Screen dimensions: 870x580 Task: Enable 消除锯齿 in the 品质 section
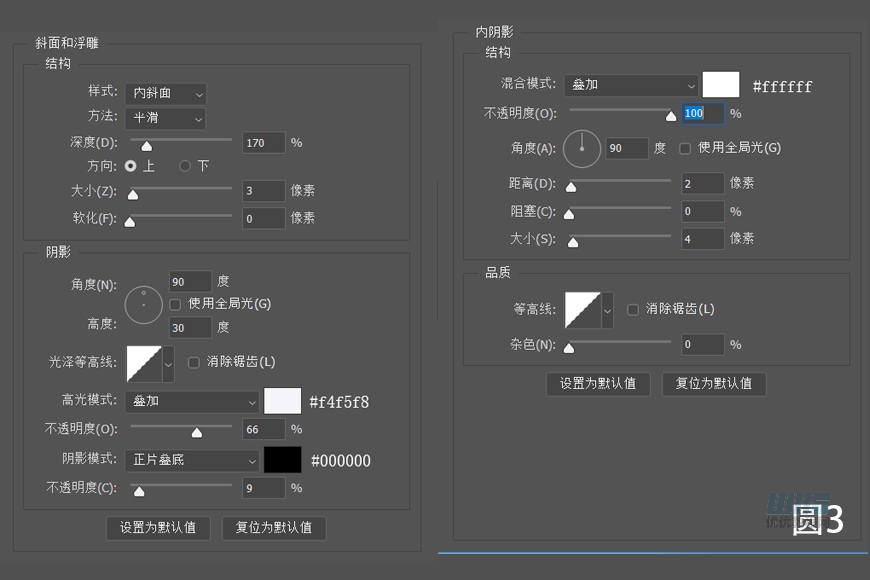[x=632, y=310]
